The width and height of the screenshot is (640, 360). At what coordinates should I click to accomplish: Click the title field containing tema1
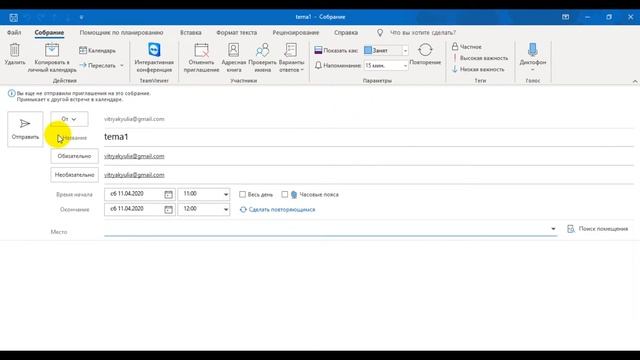(369, 137)
